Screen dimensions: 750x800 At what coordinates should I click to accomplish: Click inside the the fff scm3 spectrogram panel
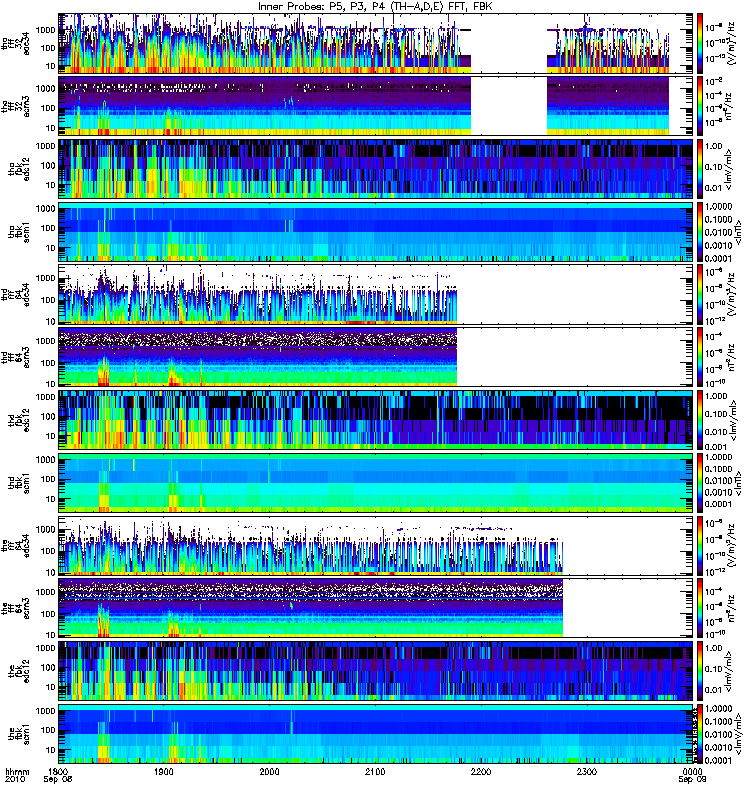(376, 608)
